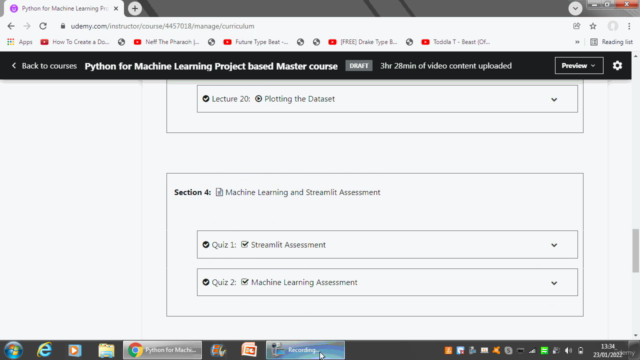Open a new browser tab
The height and width of the screenshot is (360, 640).
tap(135, 9)
